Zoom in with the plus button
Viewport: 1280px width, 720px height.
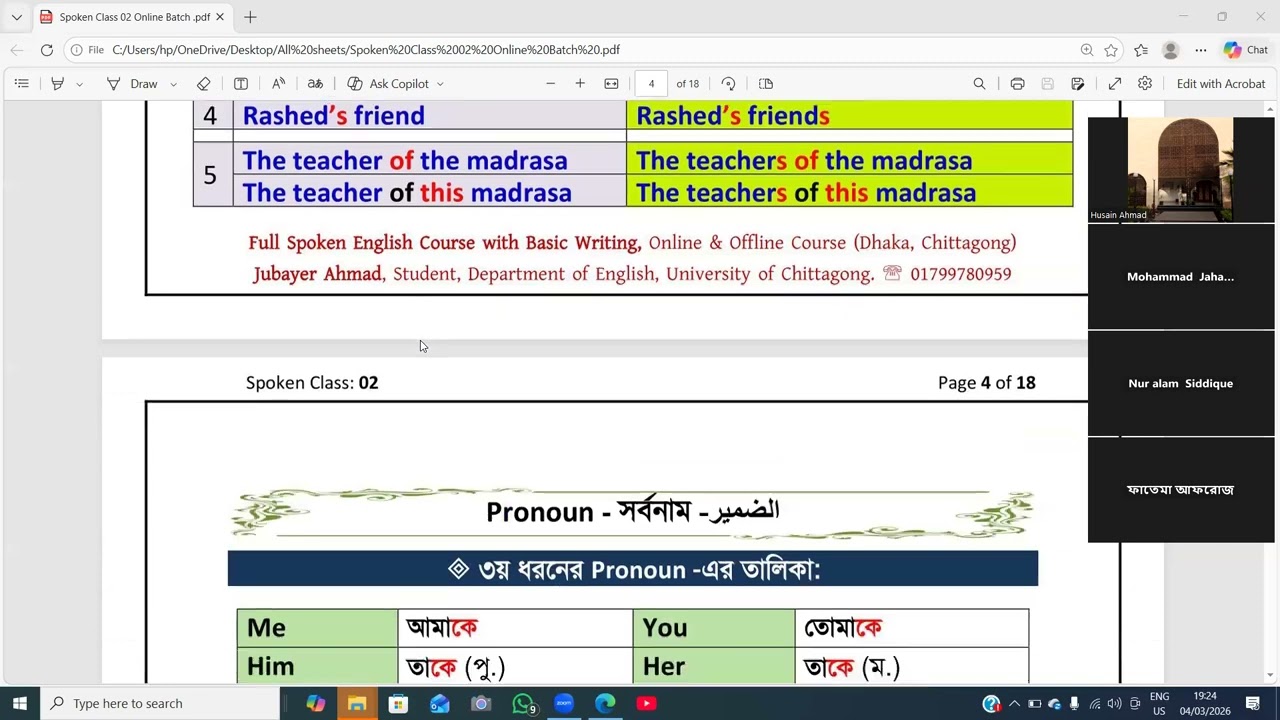pos(580,84)
